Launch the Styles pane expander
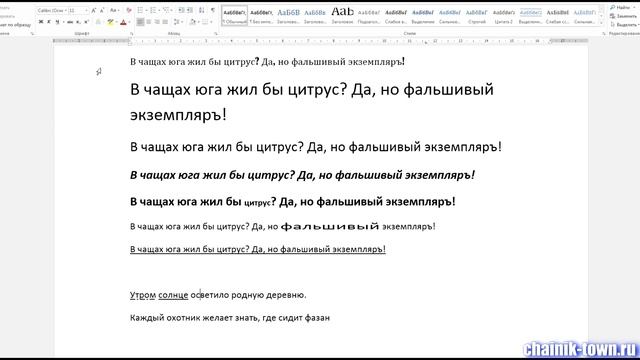 coord(603,33)
